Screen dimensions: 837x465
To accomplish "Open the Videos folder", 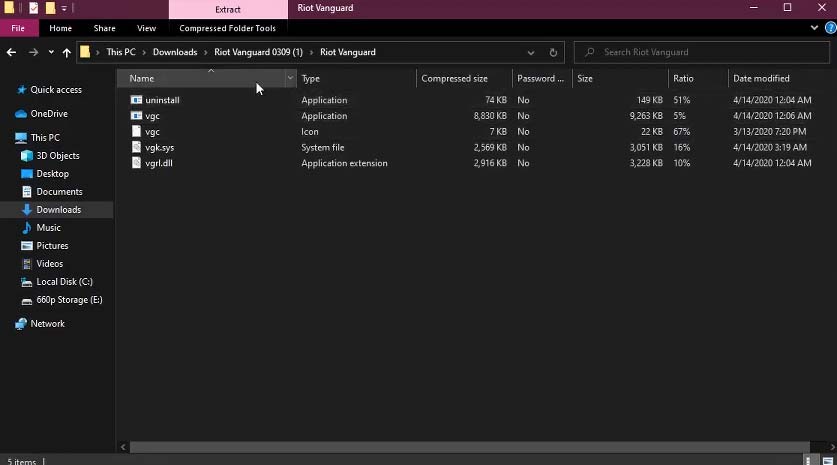I will [49, 264].
